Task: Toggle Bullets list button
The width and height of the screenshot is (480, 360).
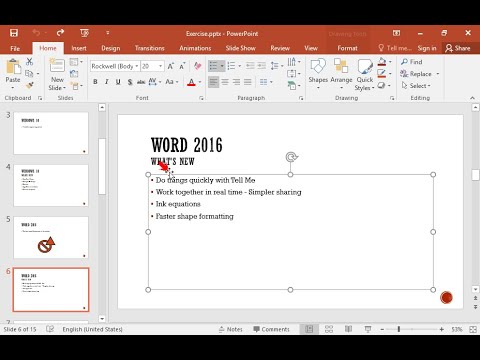Action: pyautogui.click(x=213, y=66)
